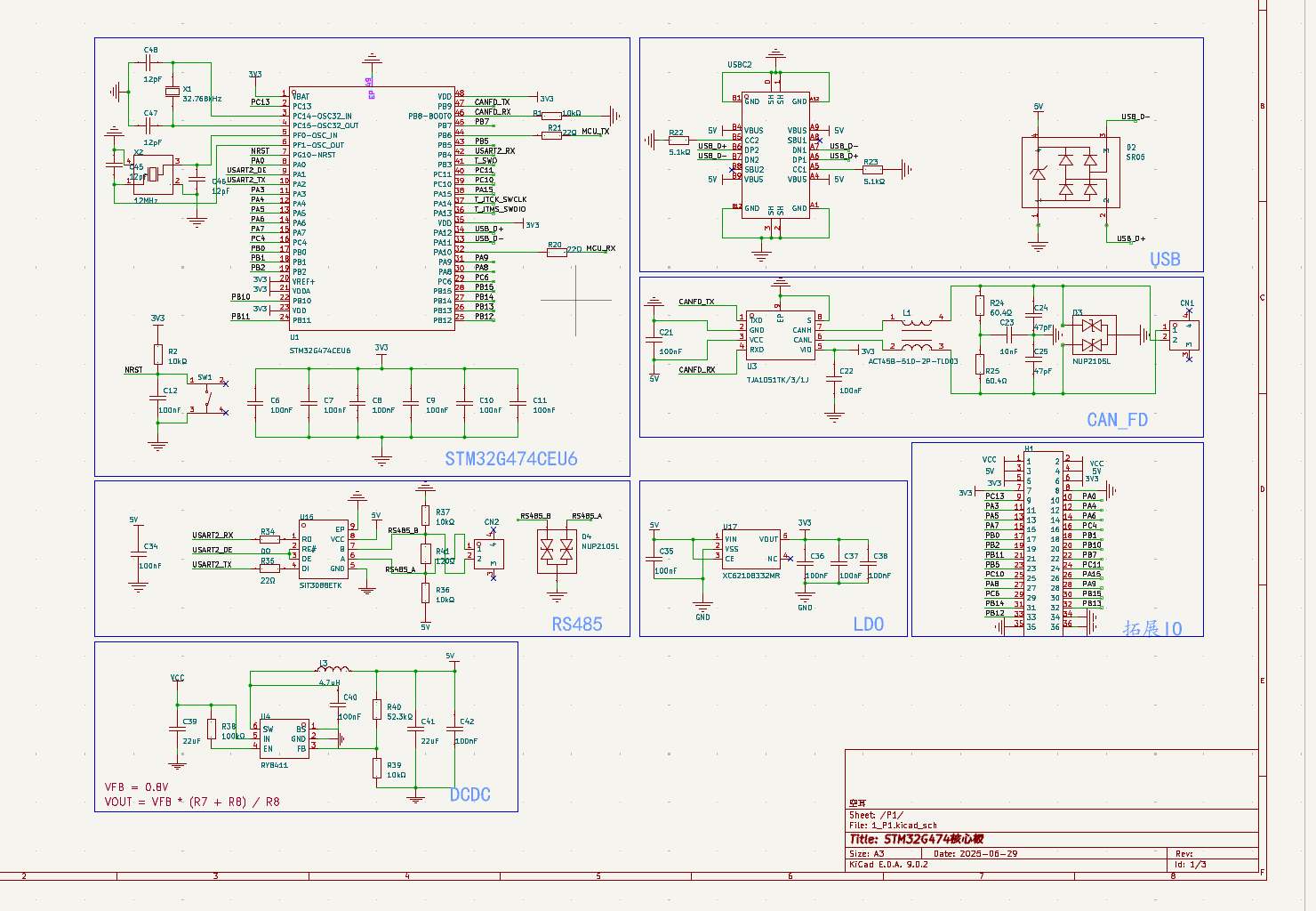Select the H1 expansion header symbol
Screen dimensions: 1316x911
point(1043,543)
